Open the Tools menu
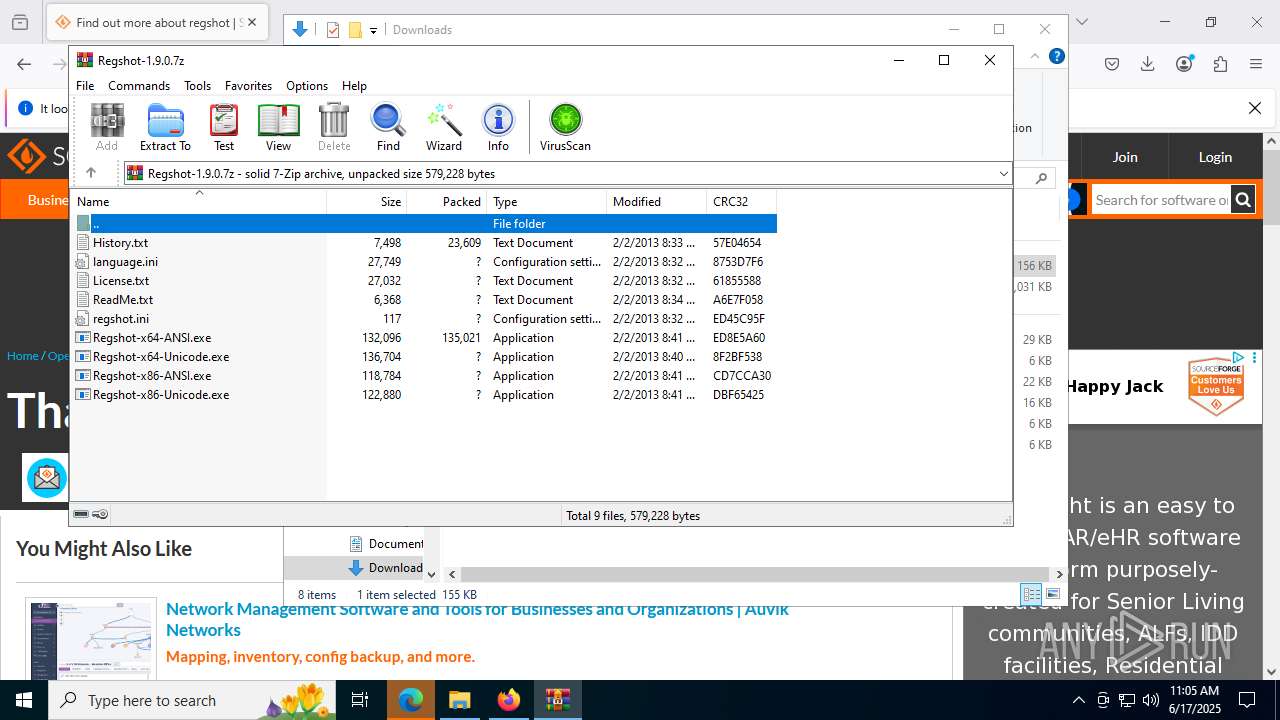This screenshot has height=720, width=1280. click(197, 86)
